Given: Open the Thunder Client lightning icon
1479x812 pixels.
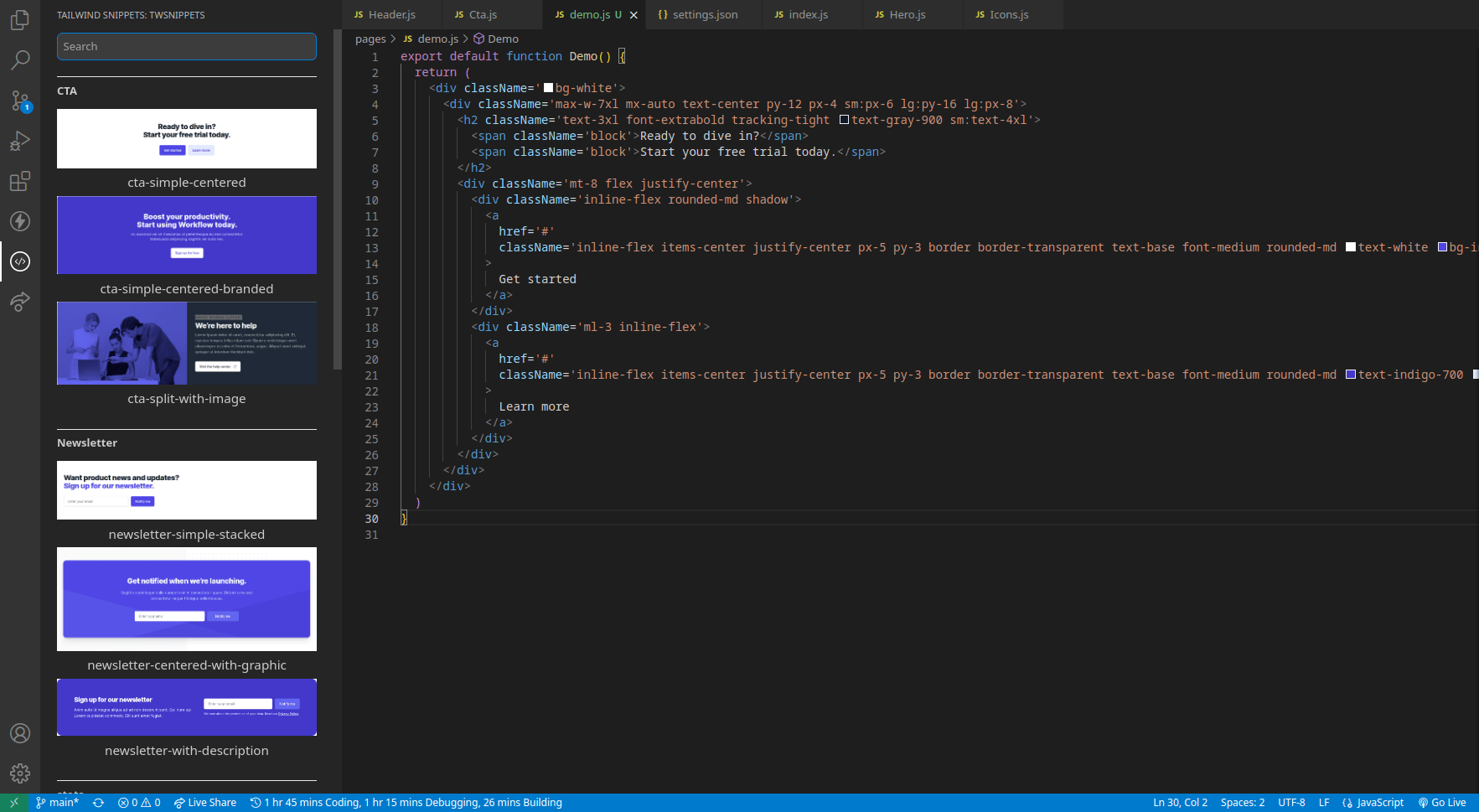Looking at the screenshot, I should [x=20, y=221].
